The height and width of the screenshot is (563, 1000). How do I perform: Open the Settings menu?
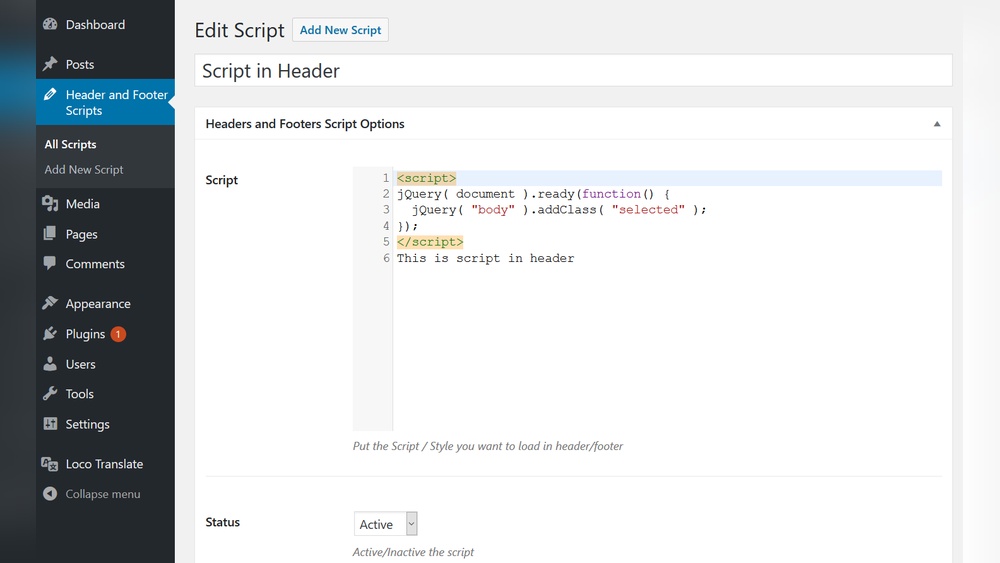(87, 424)
